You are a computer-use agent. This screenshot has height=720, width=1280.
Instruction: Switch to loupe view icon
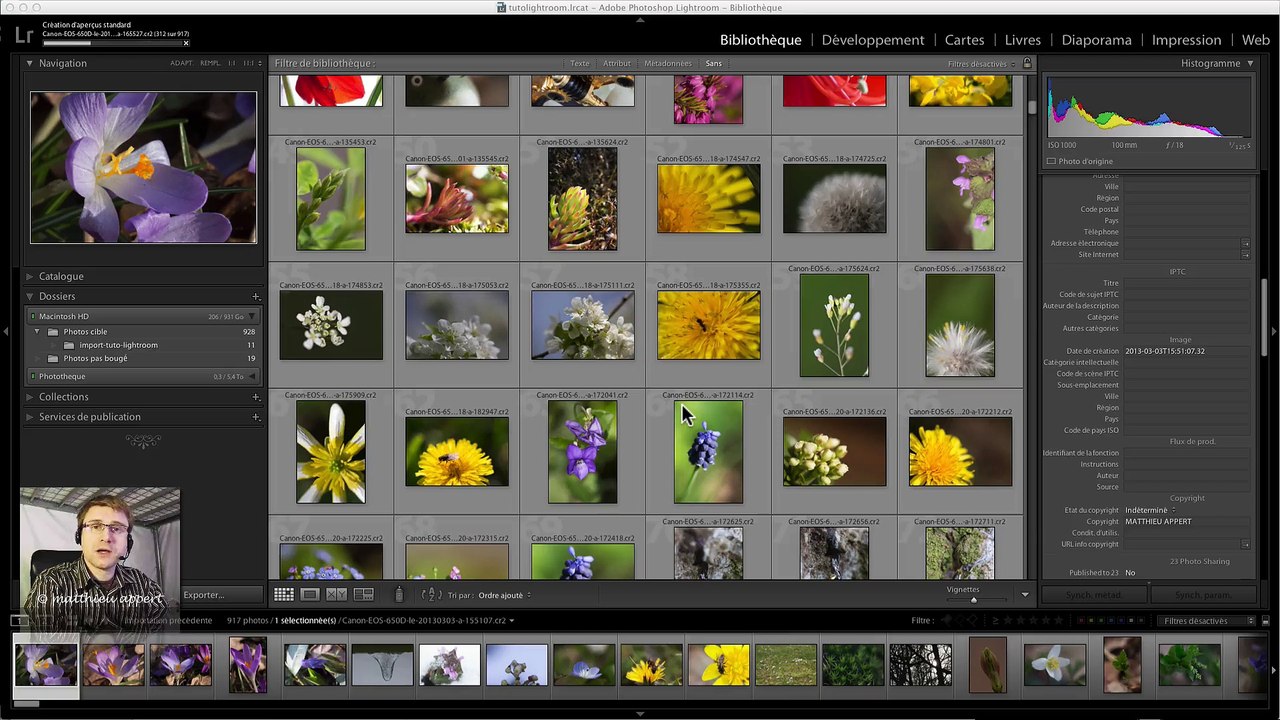[310, 595]
